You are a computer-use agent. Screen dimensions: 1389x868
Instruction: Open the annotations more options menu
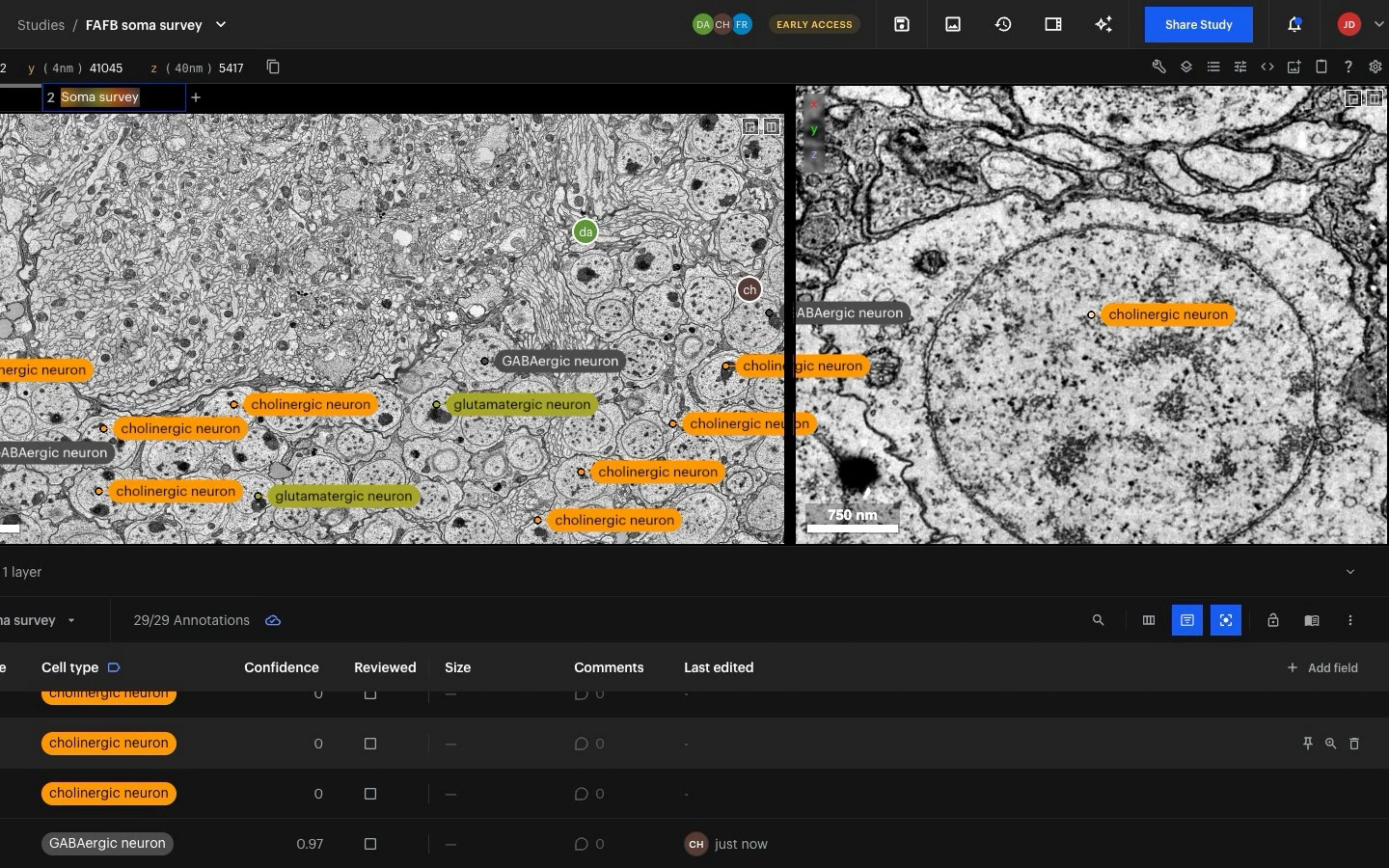tap(1350, 620)
